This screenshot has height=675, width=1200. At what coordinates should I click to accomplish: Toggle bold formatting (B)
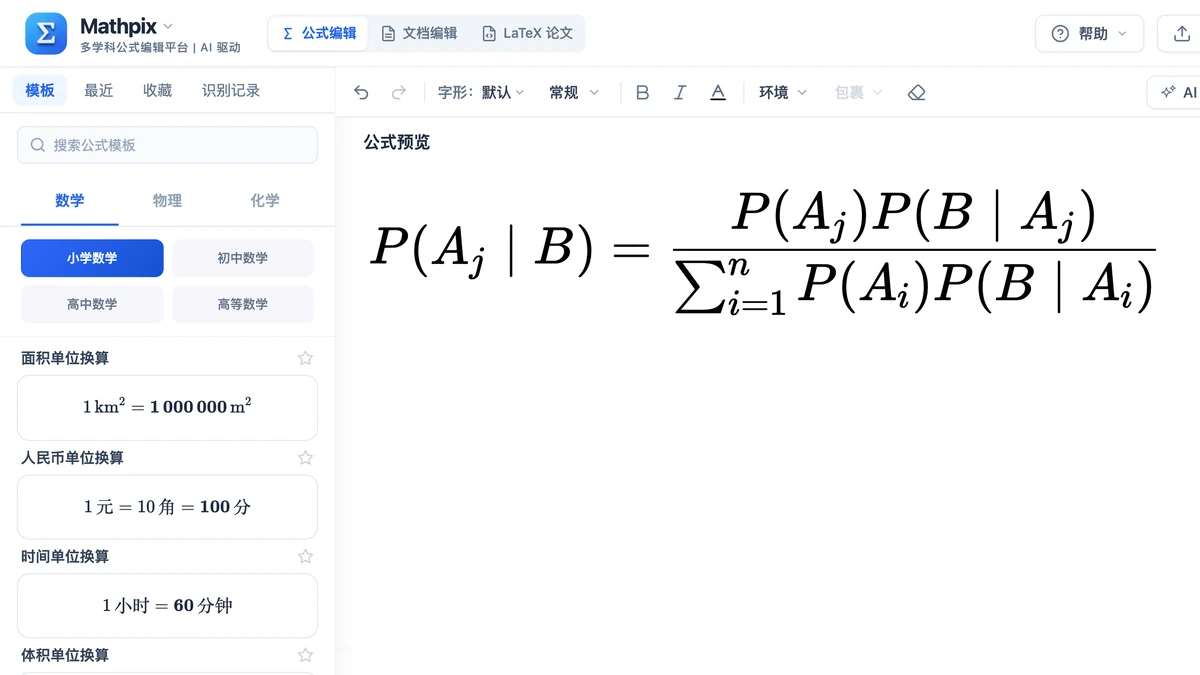[643, 92]
